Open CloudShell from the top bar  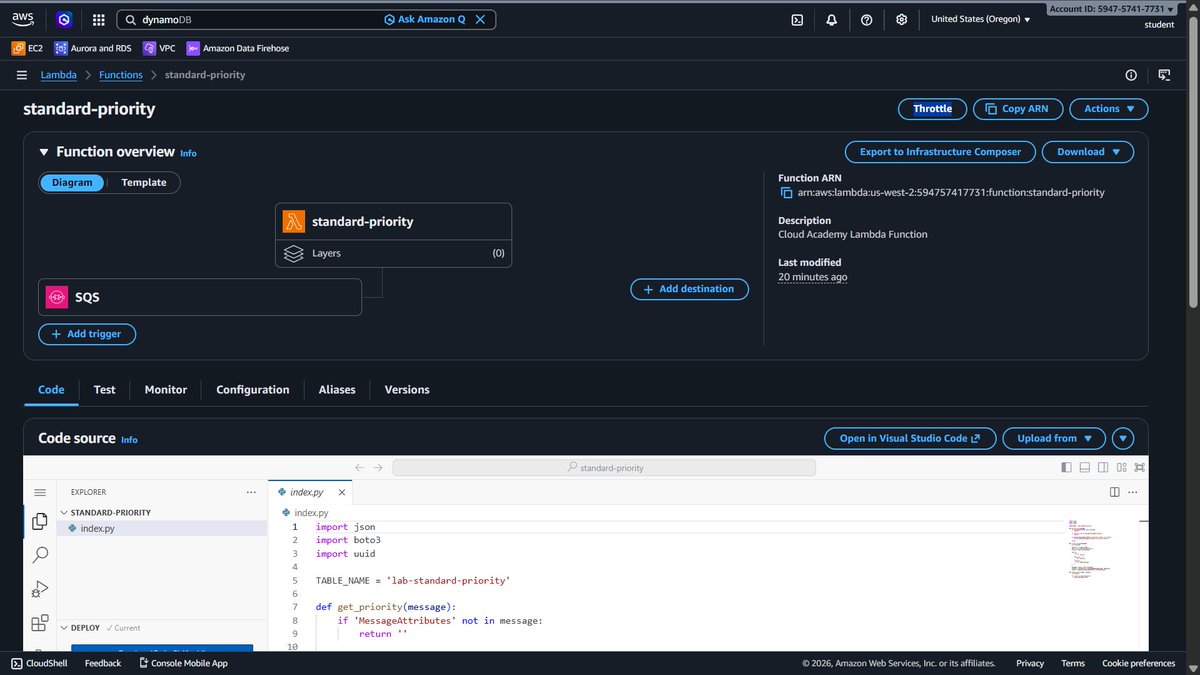pyautogui.click(x=797, y=19)
